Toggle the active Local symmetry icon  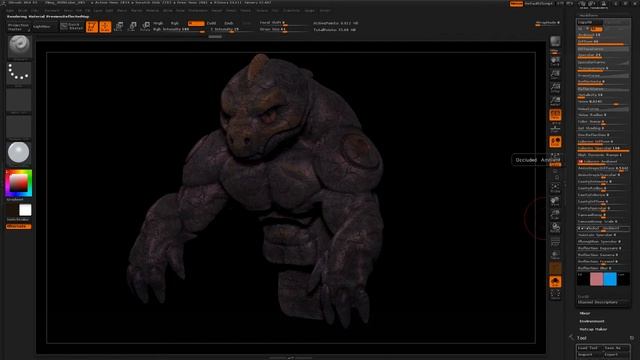pos(555,142)
